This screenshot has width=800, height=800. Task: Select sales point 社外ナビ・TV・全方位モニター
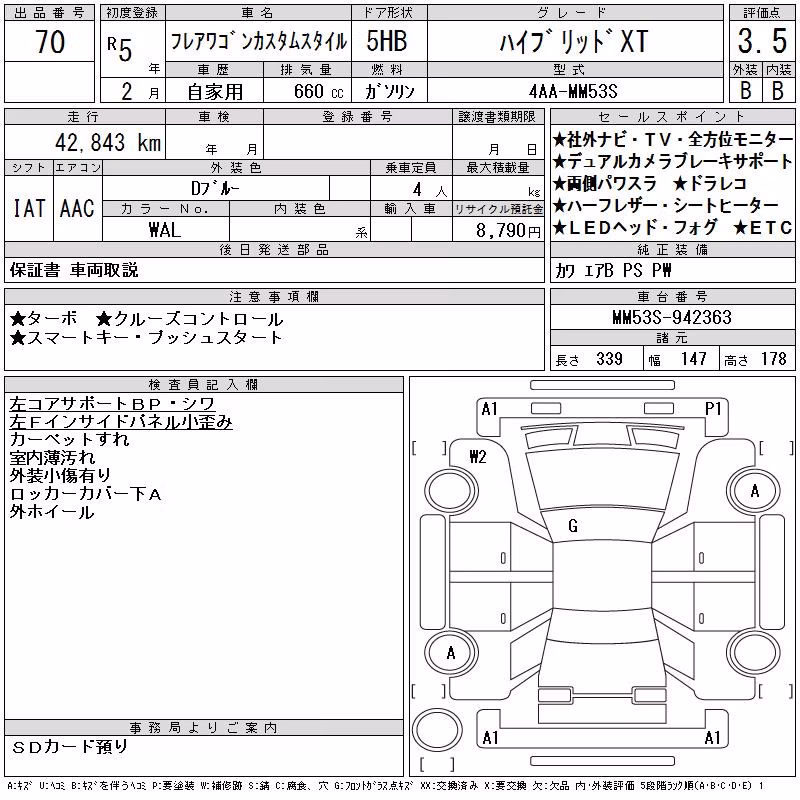click(x=673, y=139)
